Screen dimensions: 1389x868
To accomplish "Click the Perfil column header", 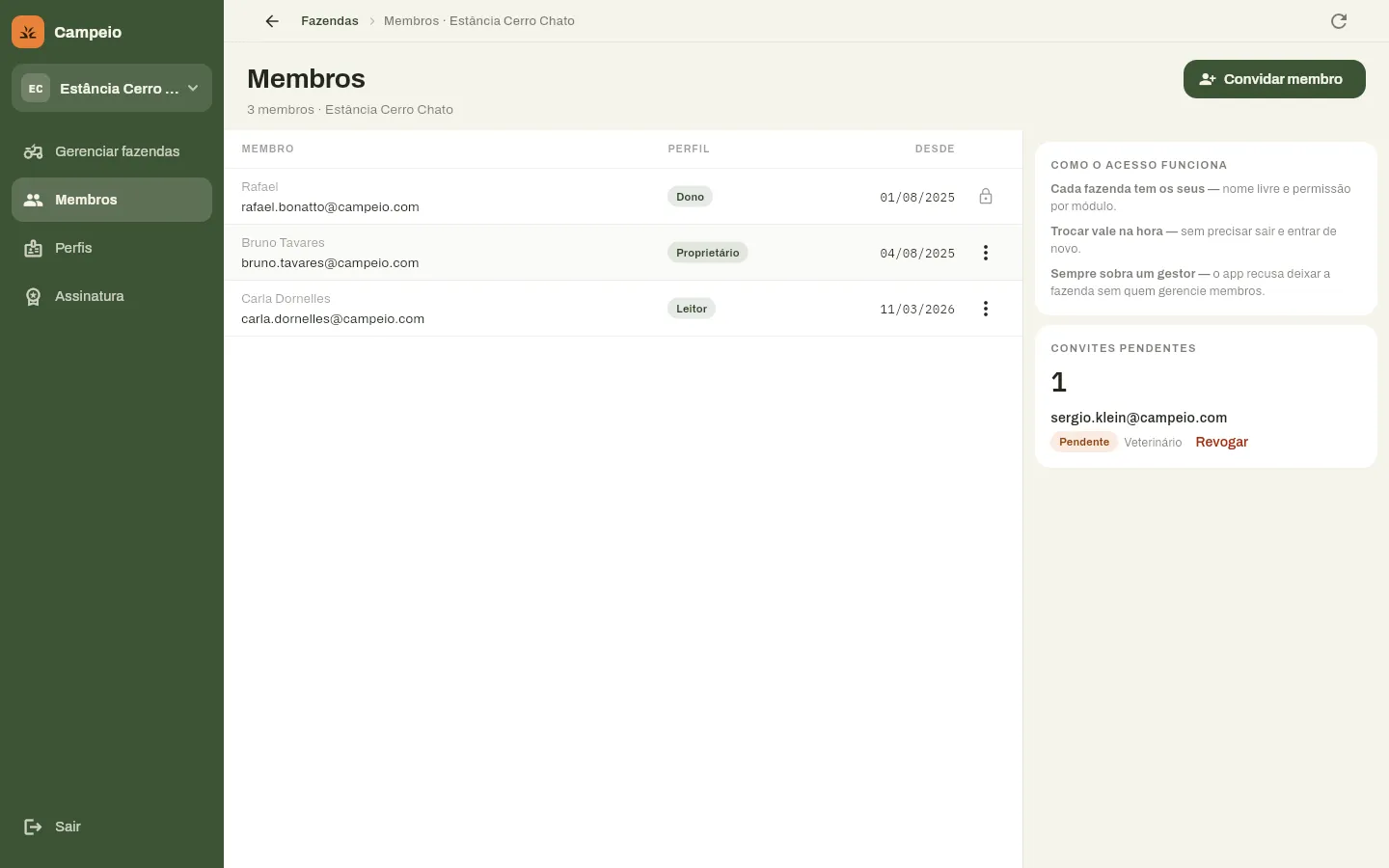I will click(689, 149).
